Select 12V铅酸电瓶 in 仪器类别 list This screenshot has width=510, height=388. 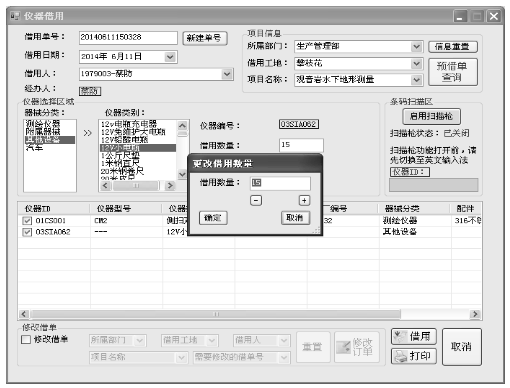(x=124, y=140)
